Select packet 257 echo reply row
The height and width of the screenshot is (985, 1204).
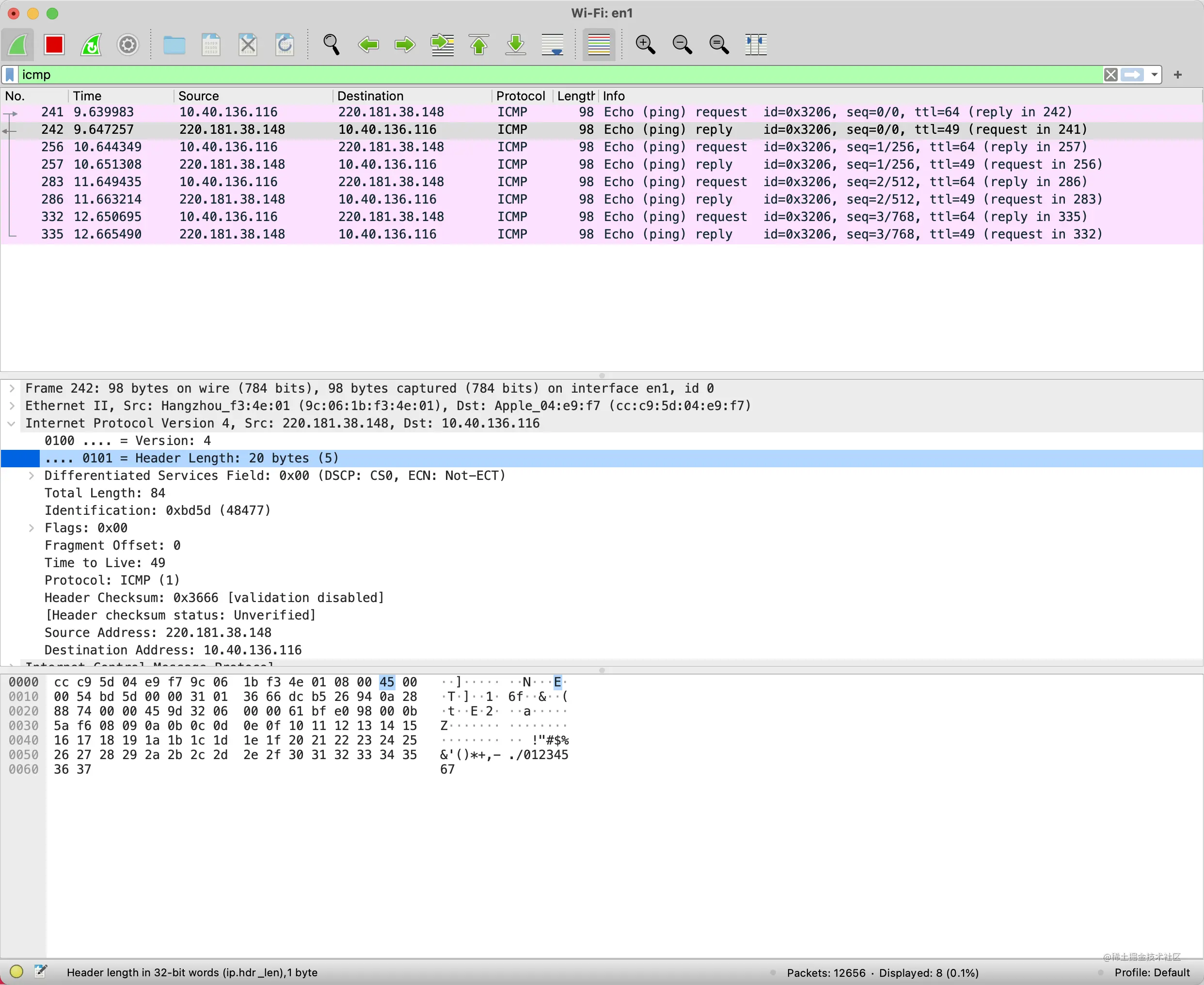[602, 164]
